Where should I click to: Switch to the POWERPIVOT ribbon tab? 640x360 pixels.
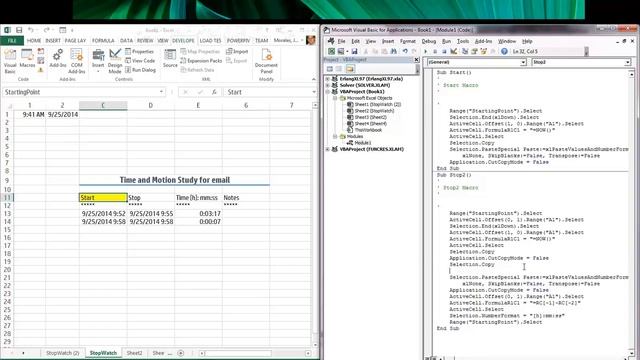click(x=238, y=41)
